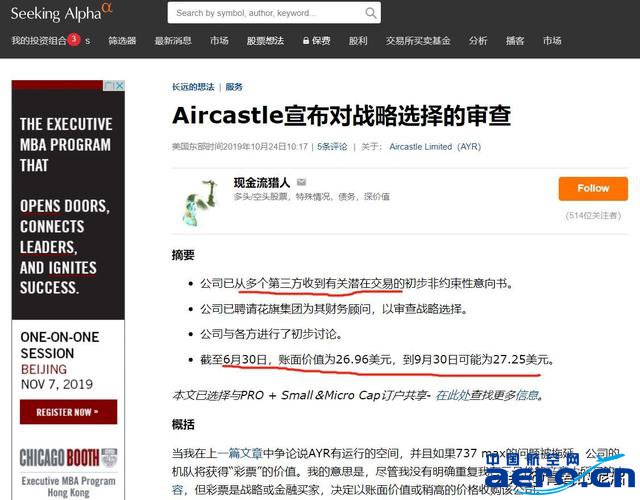Open the author avatar image
This screenshot has height=500, width=640.
(200, 202)
